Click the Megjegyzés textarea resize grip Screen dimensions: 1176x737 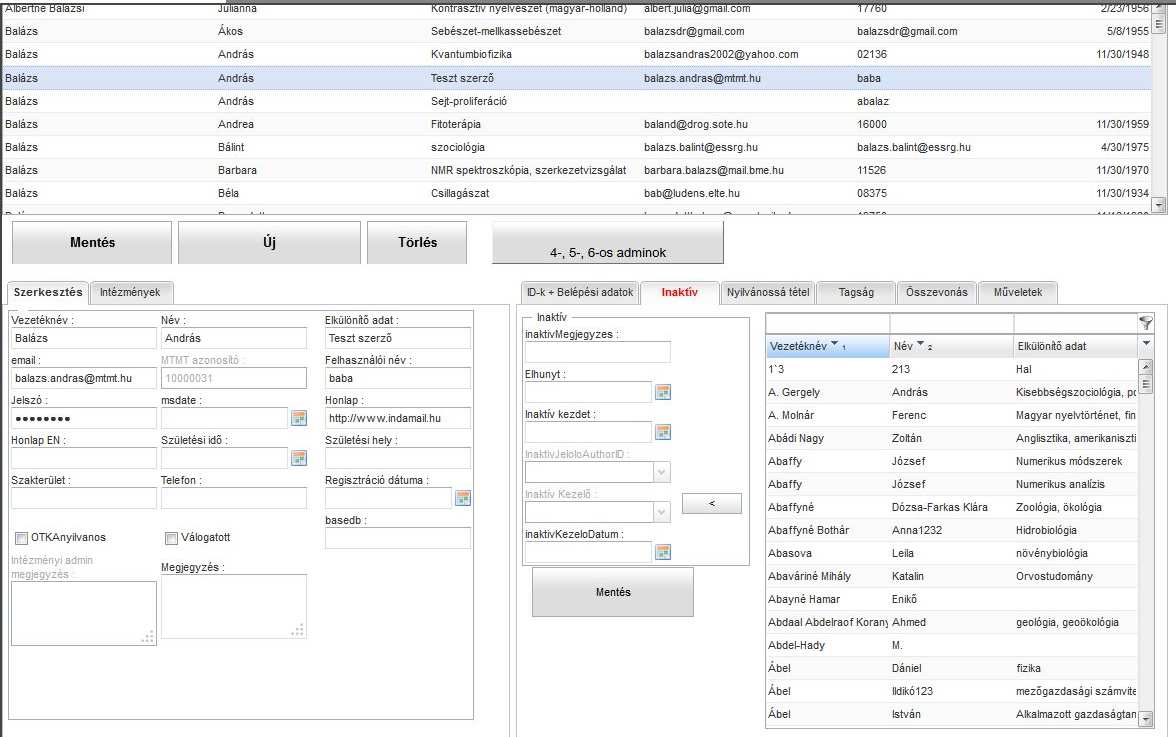point(298,630)
